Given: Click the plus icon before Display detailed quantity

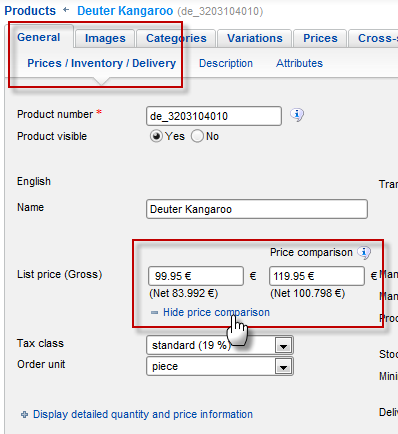Looking at the screenshot, I should pos(24,414).
